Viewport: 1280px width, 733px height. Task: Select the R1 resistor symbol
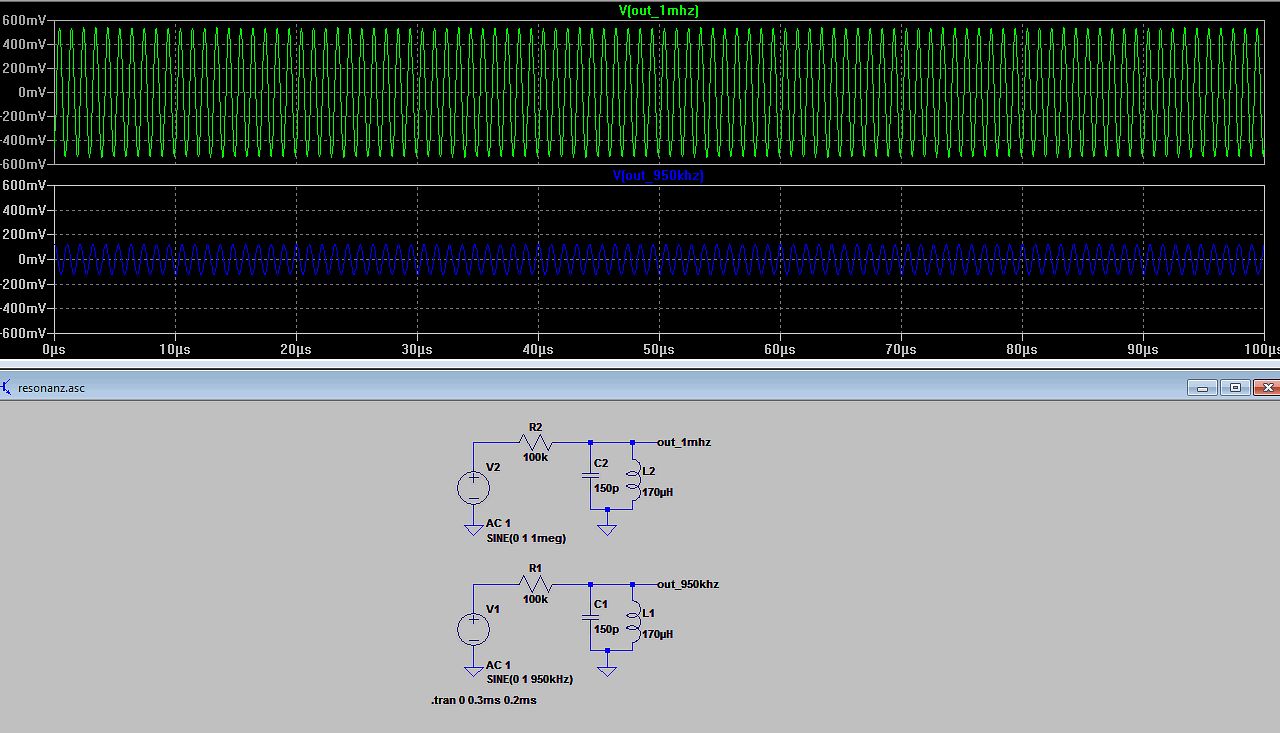pos(536,584)
